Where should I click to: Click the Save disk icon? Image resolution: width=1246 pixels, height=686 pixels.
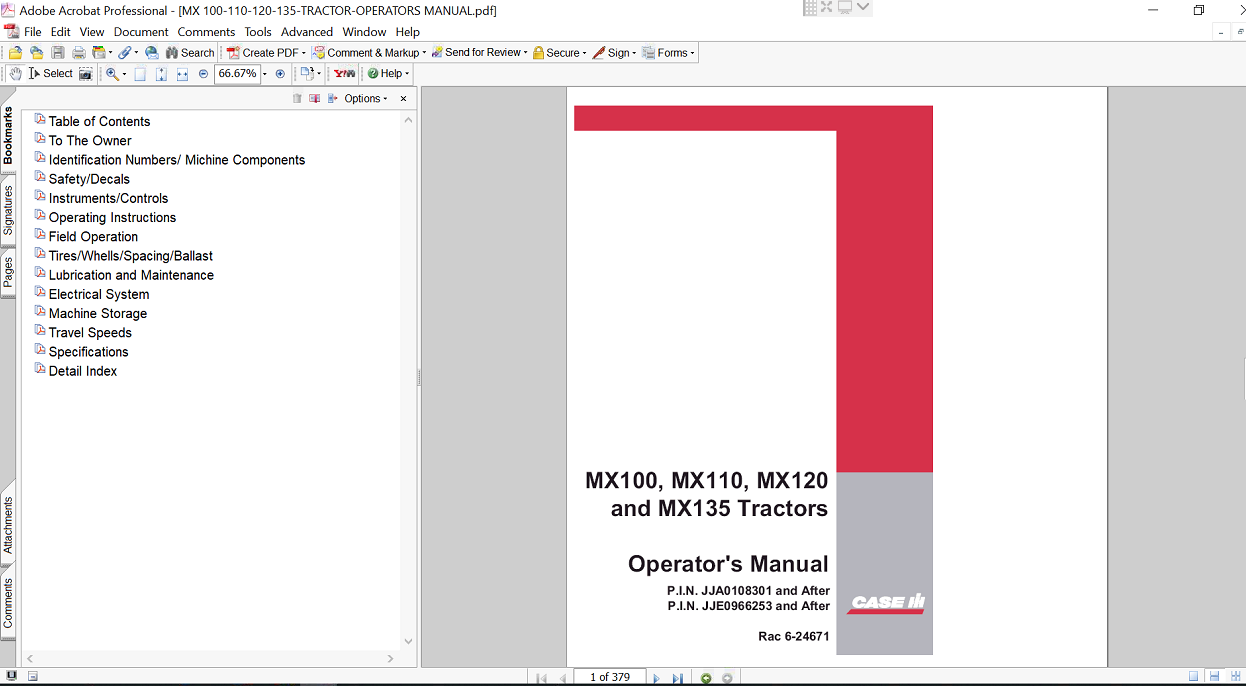[x=57, y=53]
